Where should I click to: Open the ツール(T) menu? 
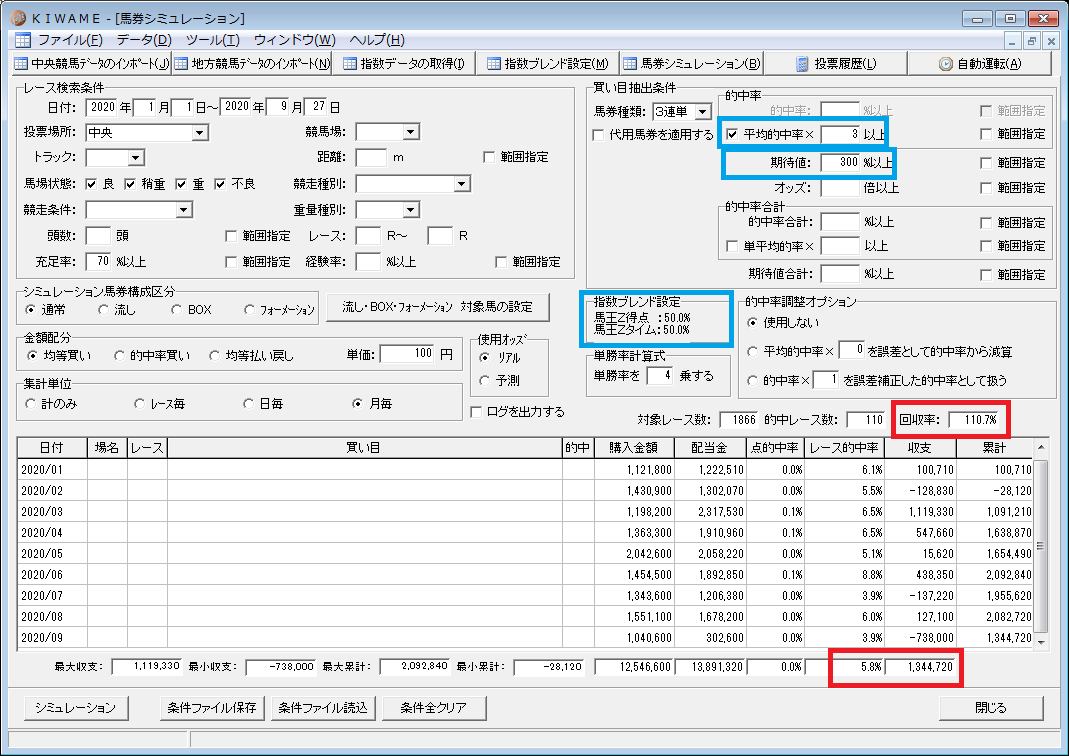tap(213, 40)
